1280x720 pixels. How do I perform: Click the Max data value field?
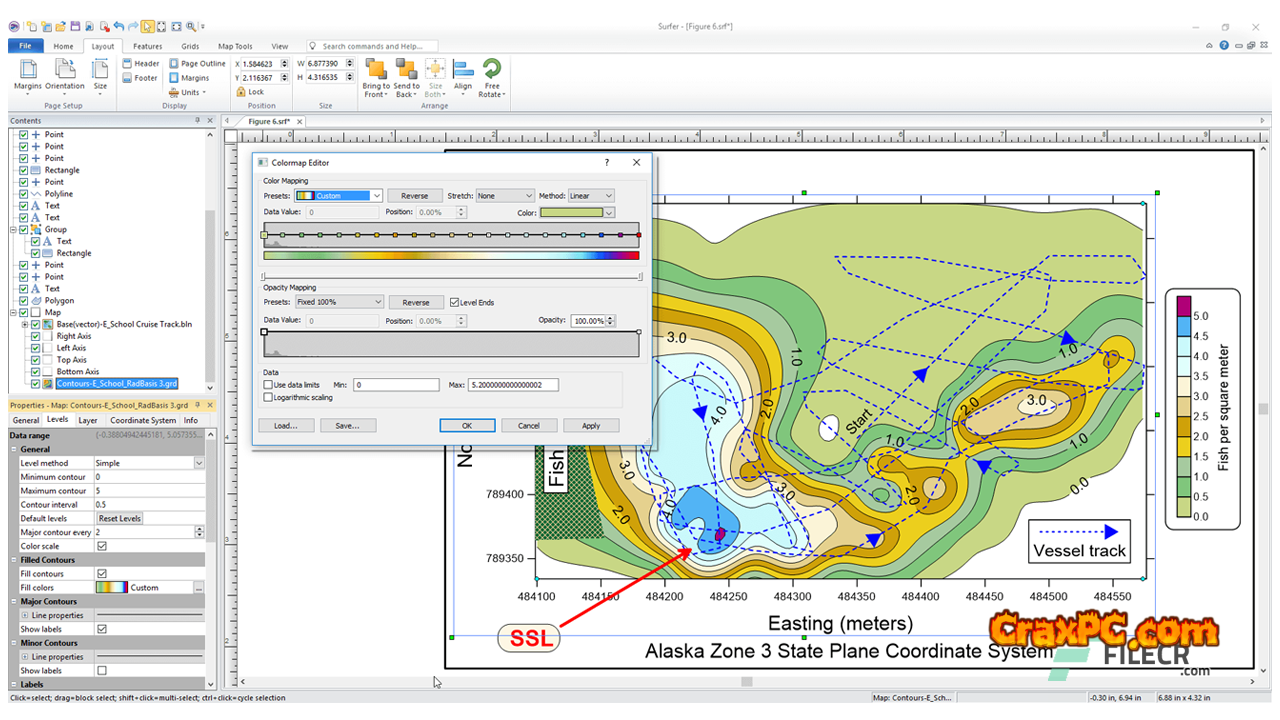click(512, 385)
